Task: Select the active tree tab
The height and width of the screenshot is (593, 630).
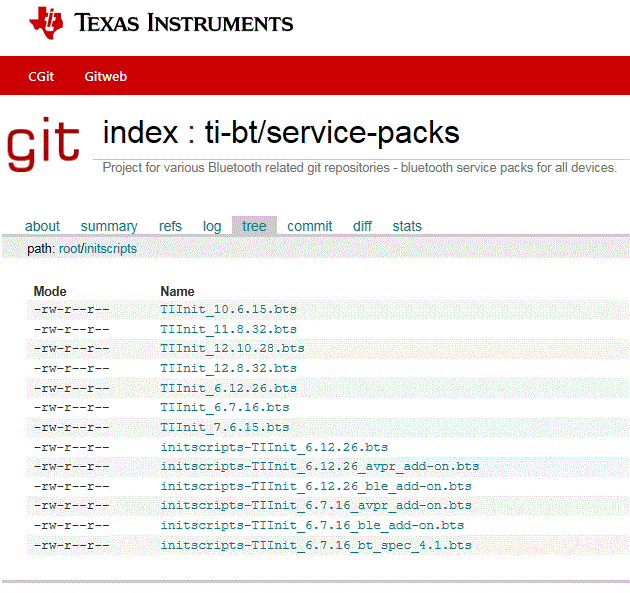Action: 254,226
